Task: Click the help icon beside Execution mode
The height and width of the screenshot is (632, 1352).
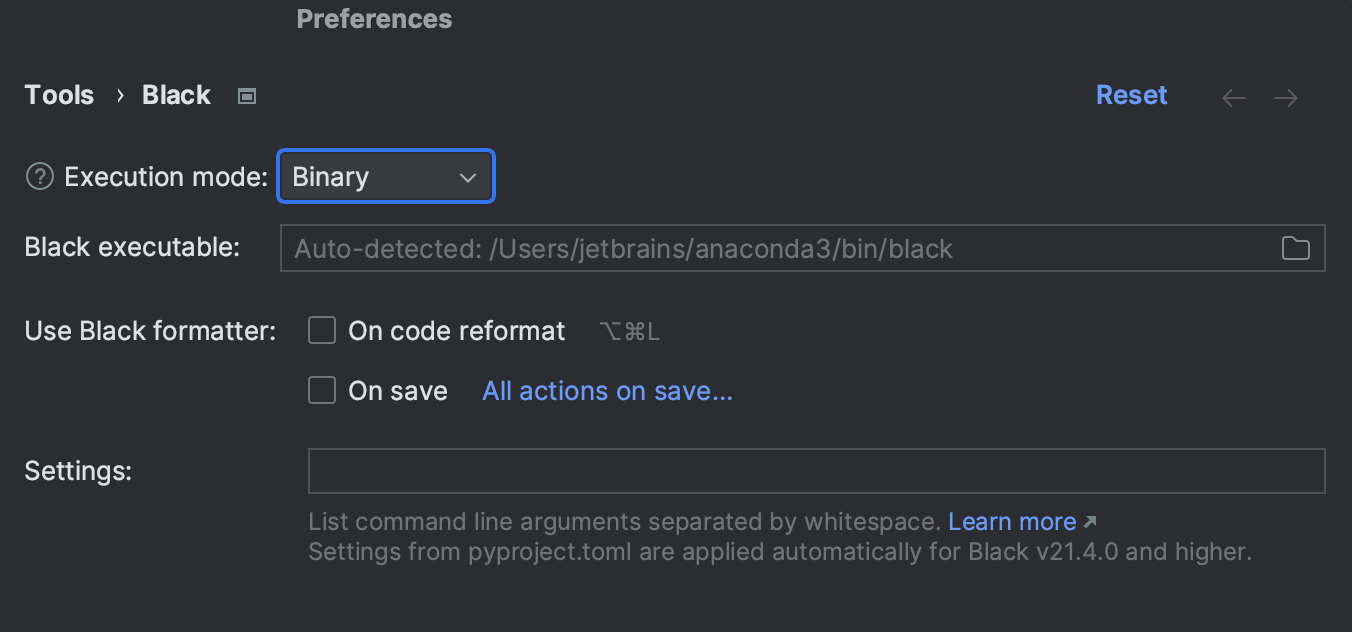Action: click(x=38, y=176)
